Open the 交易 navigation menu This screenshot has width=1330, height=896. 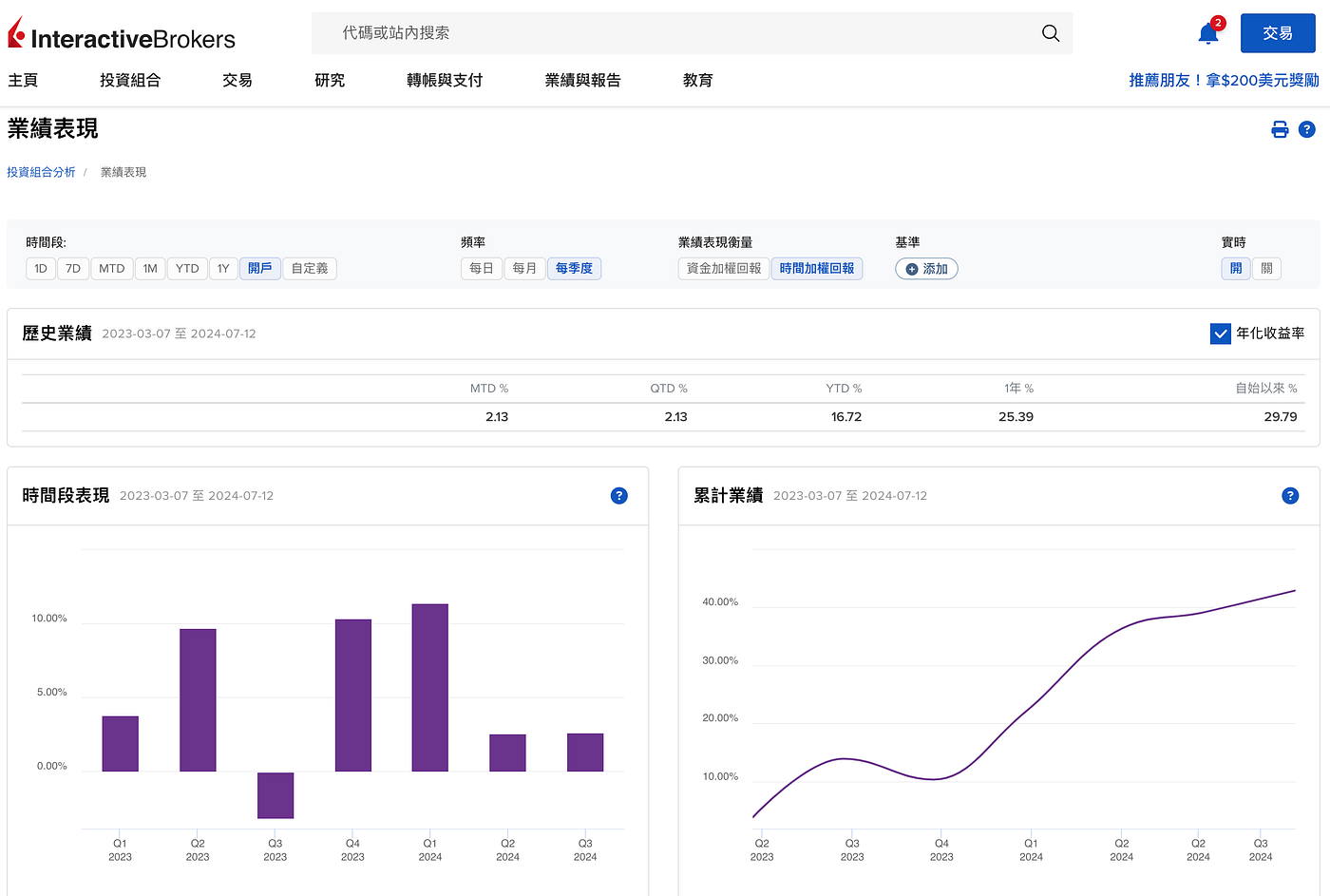[x=237, y=81]
